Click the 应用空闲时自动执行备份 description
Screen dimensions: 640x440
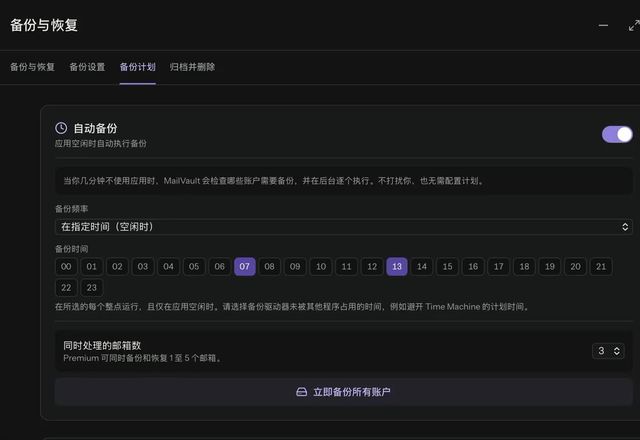tap(101, 144)
